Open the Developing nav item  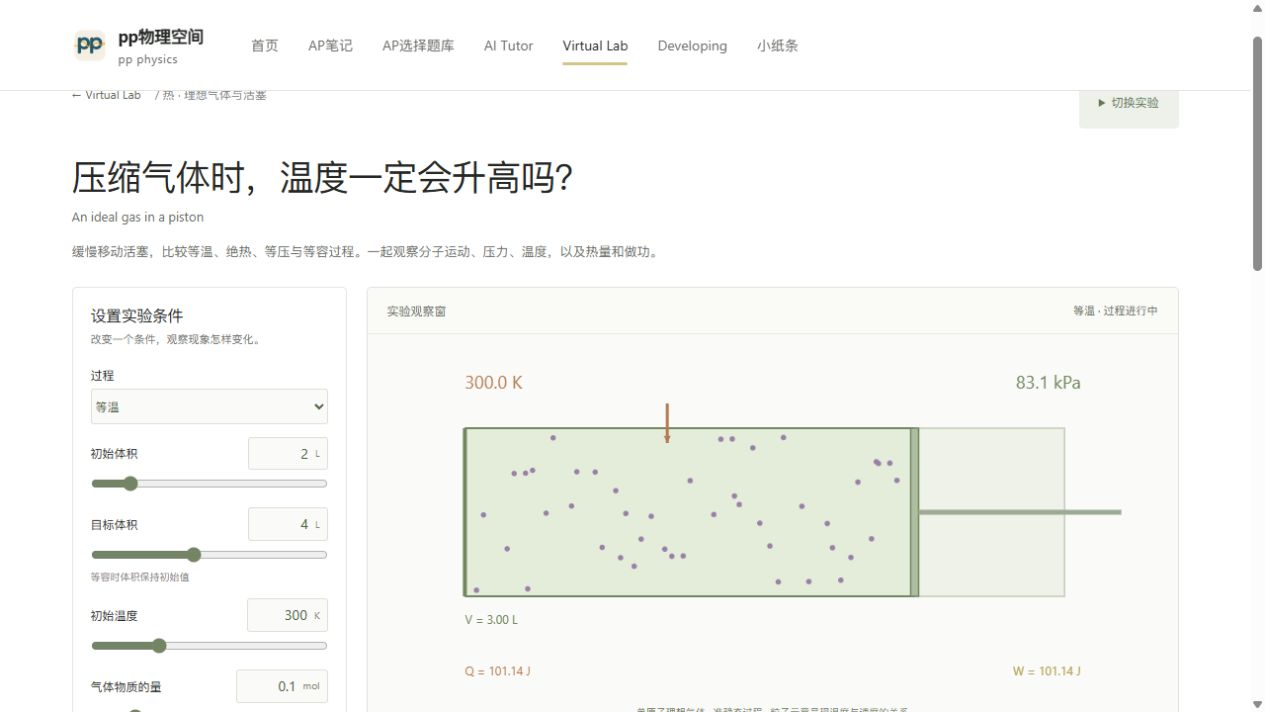(692, 46)
